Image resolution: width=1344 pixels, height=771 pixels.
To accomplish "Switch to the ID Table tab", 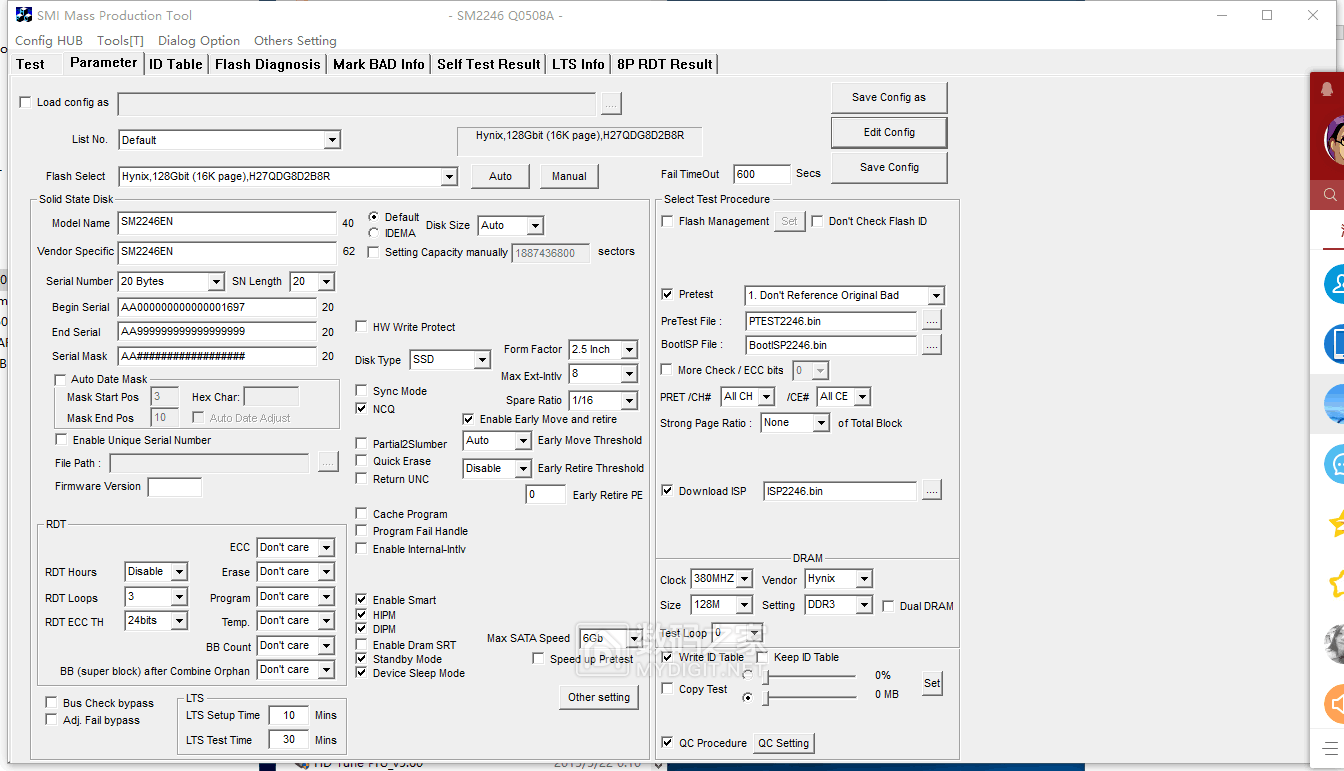I will (176, 64).
